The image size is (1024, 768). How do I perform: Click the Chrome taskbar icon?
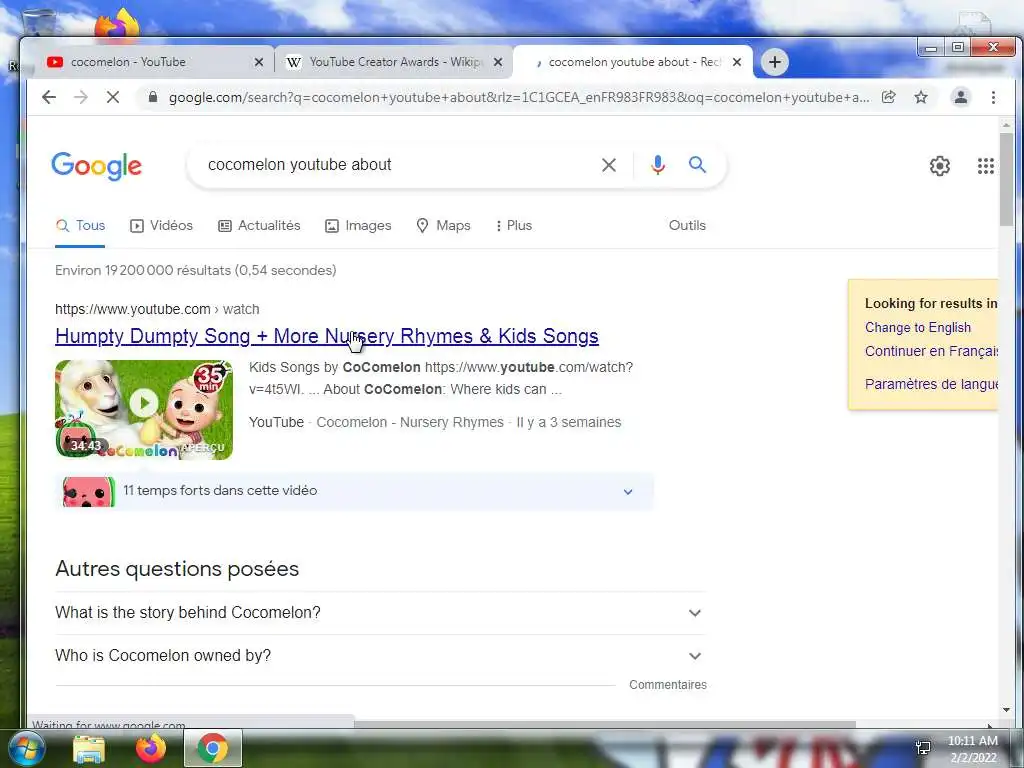(213, 748)
